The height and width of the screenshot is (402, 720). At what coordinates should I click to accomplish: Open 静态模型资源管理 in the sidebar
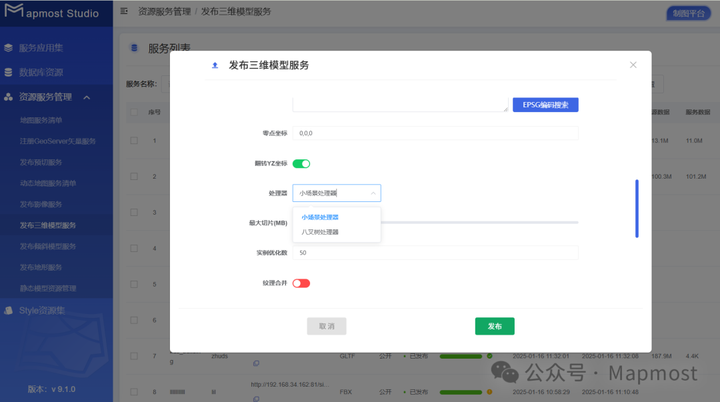[x=48, y=289]
